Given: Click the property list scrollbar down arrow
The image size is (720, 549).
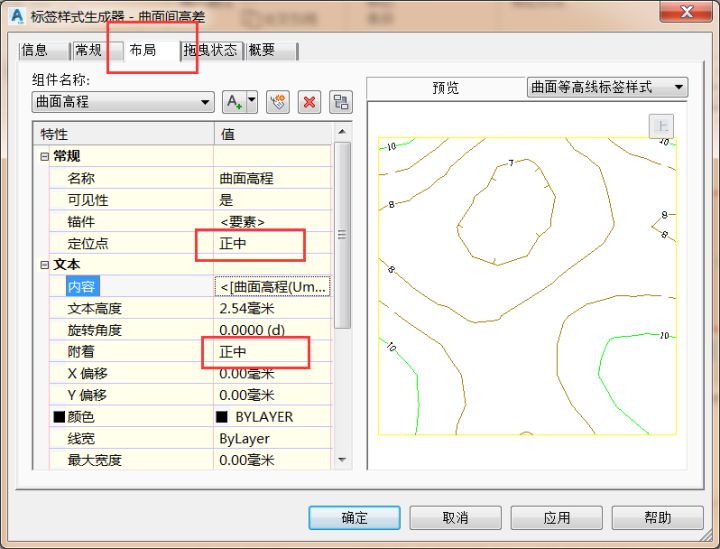Looking at the screenshot, I should (x=342, y=460).
